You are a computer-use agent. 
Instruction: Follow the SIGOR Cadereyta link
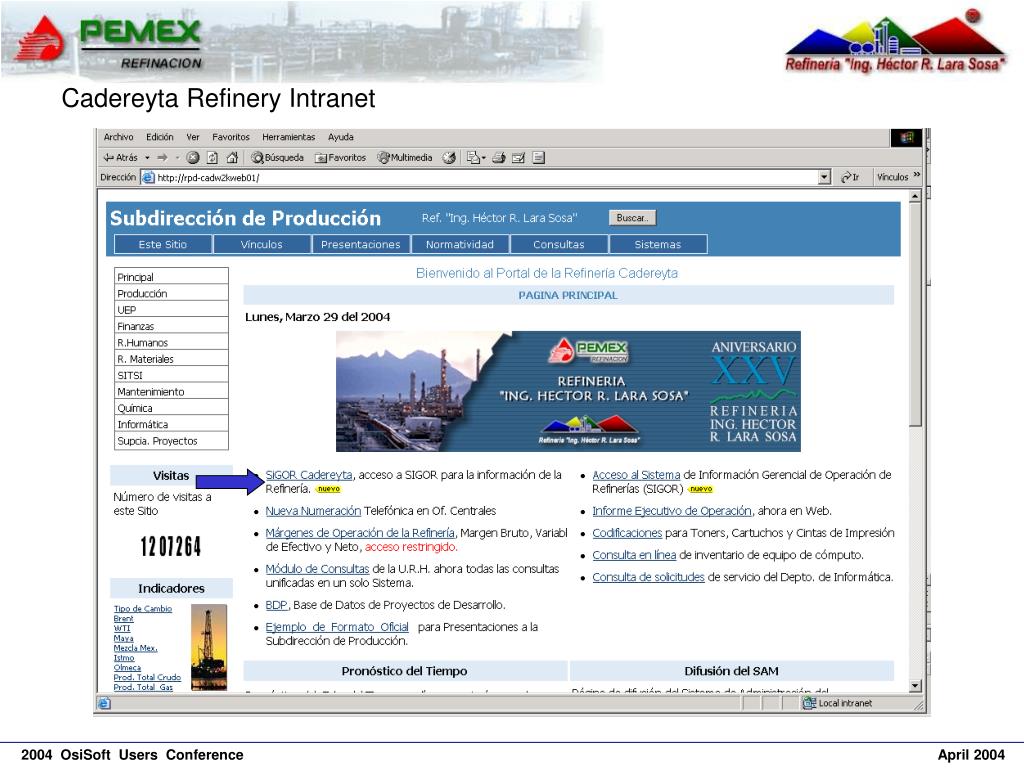point(309,475)
